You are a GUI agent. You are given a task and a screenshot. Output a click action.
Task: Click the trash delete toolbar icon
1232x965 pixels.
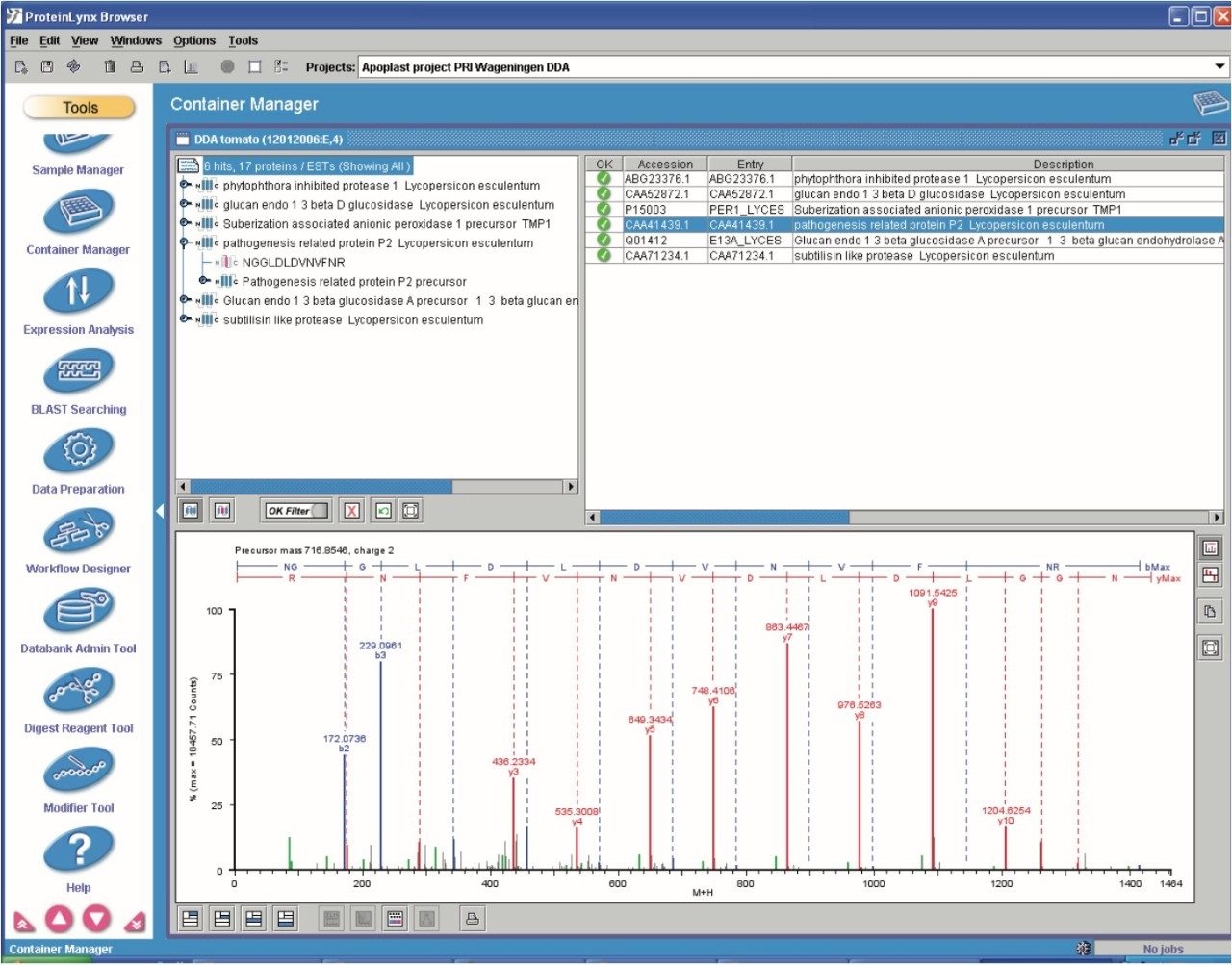pyautogui.click(x=110, y=66)
